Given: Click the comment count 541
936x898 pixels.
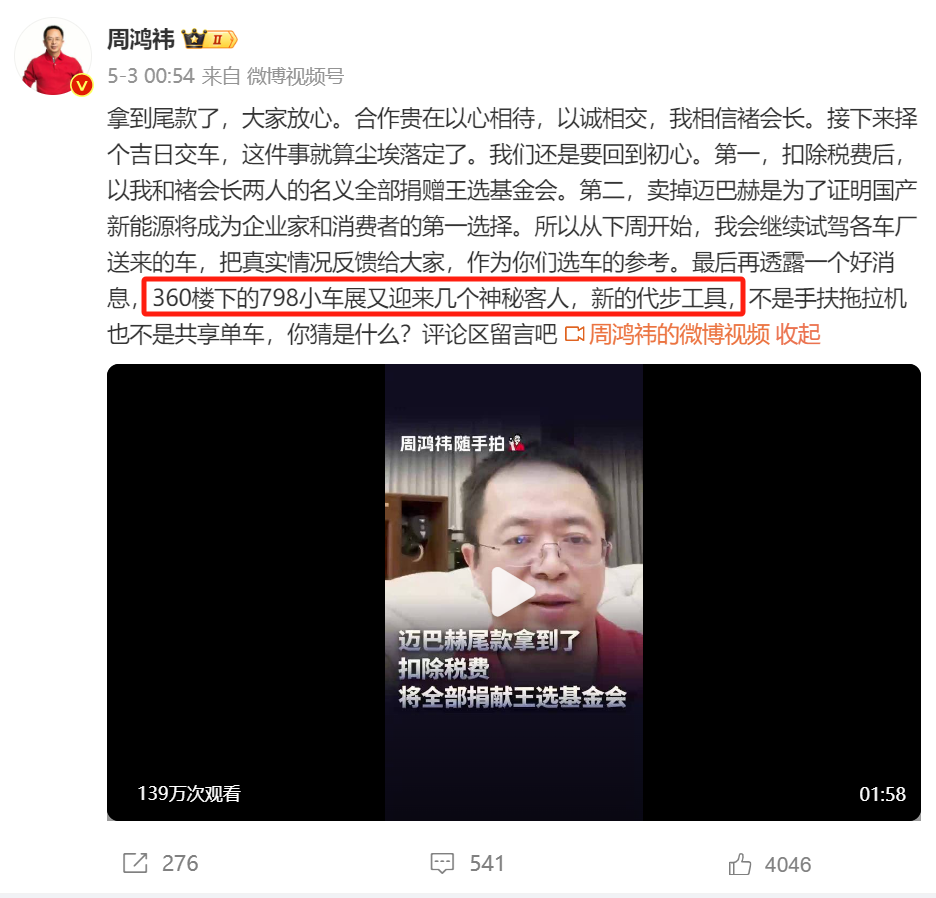Looking at the screenshot, I should click(487, 863).
